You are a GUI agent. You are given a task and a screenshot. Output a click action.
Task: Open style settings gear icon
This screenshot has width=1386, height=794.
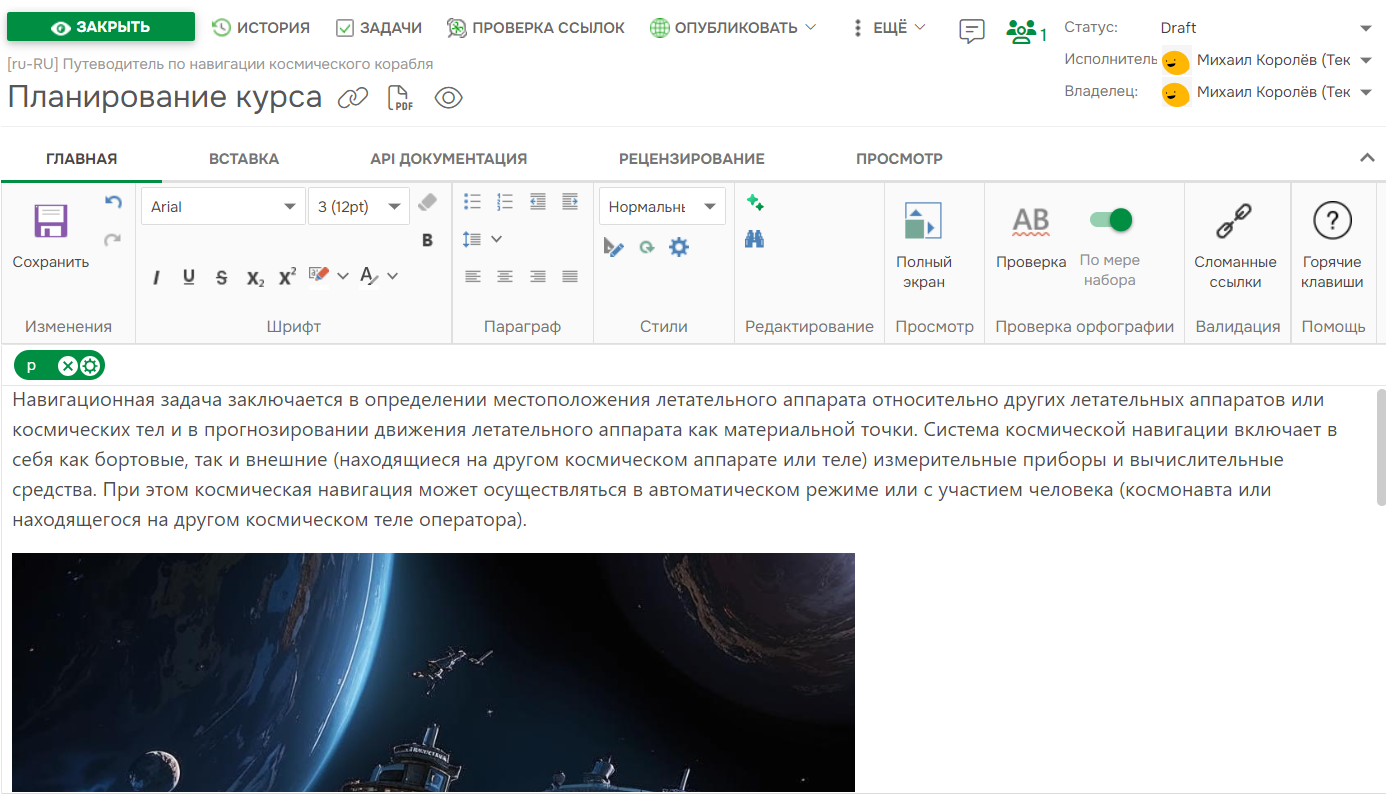pyautogui.click(x=679, y=247)
